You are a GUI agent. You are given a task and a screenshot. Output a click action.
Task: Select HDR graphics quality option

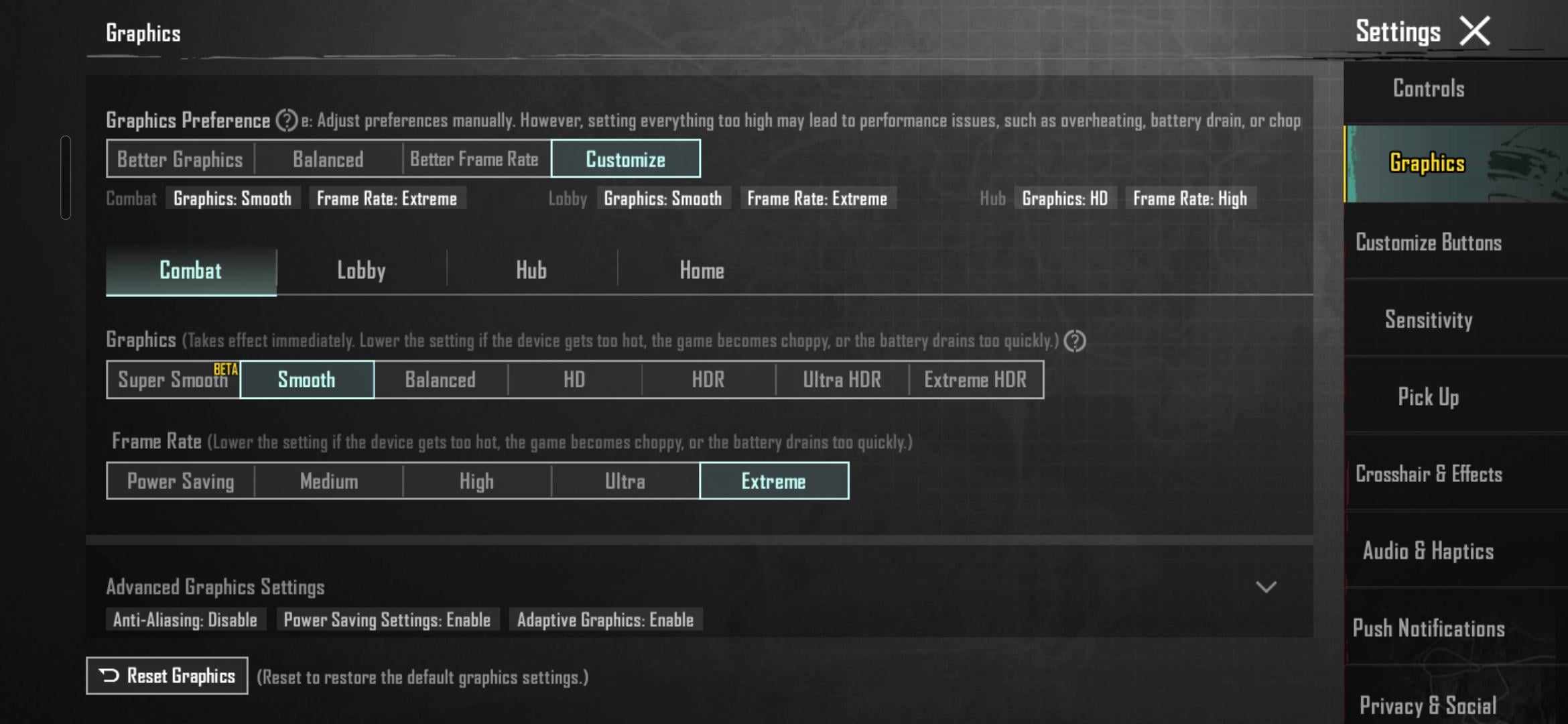(708, 379)
